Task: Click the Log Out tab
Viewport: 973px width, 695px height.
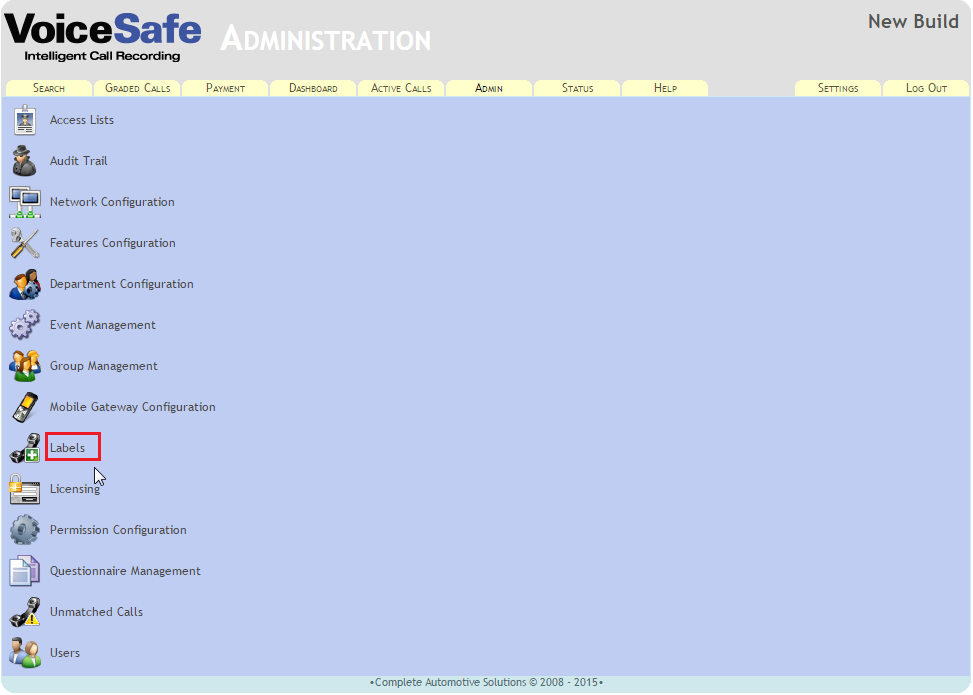Action: 926,88
